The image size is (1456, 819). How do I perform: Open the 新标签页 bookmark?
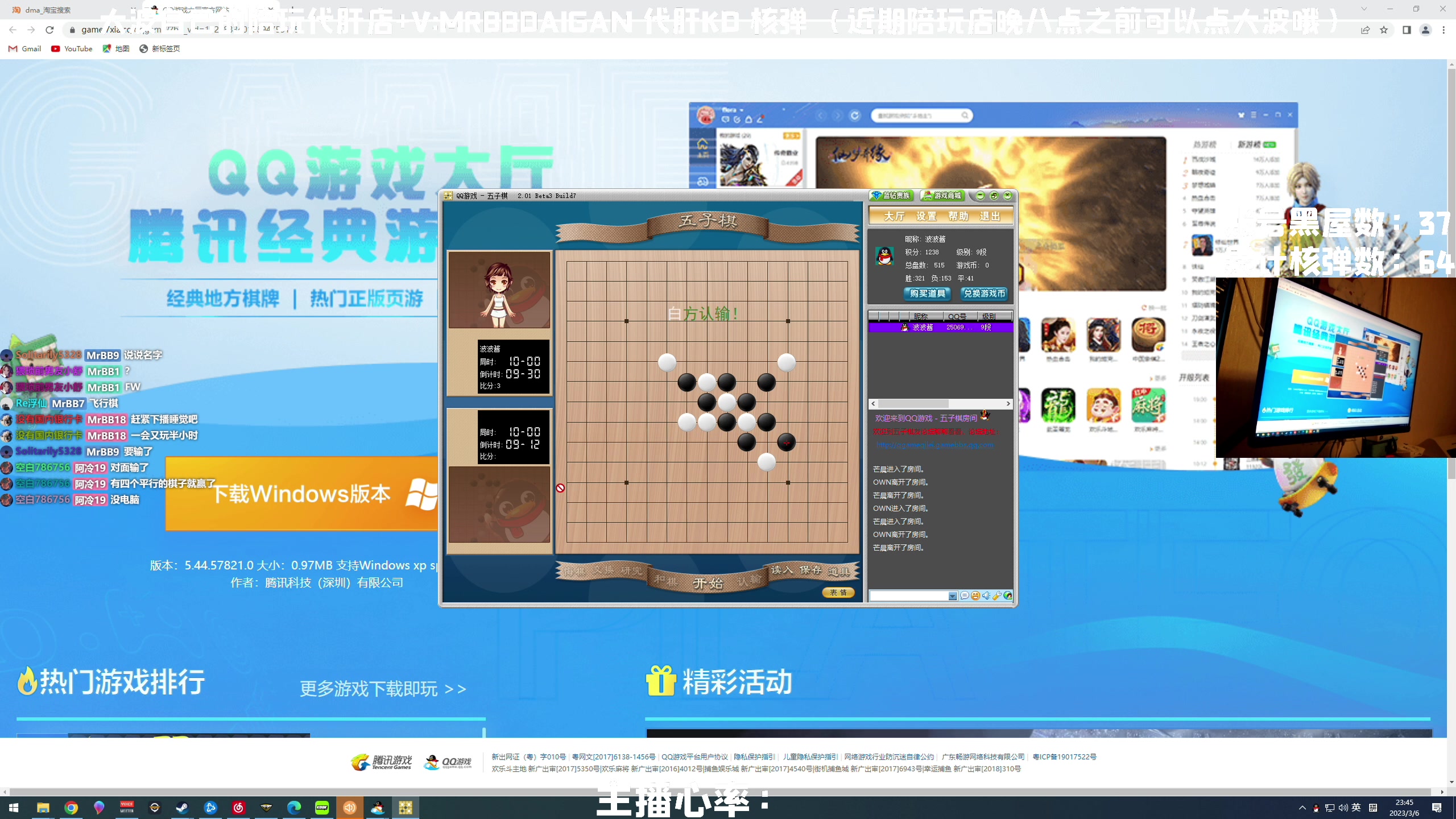[x=160, y=49]
